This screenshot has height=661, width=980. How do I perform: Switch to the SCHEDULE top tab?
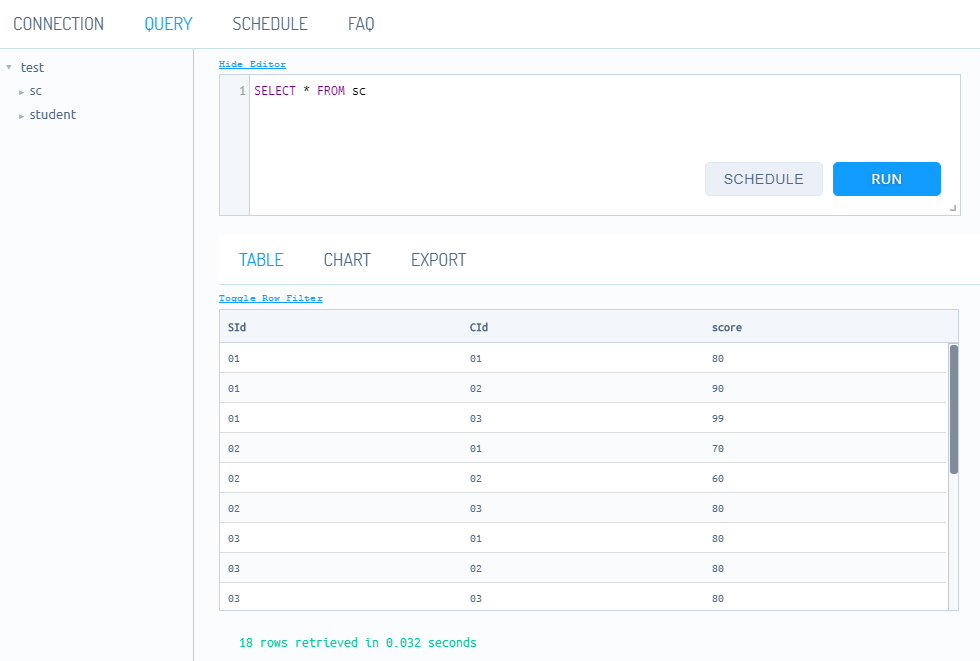pos(270,24)
